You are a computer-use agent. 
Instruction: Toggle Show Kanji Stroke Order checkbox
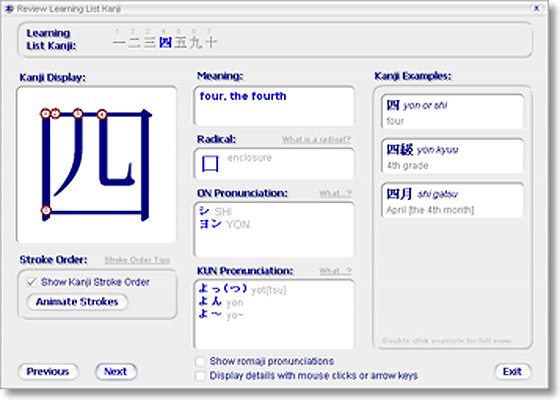click(x=31, y=282)
